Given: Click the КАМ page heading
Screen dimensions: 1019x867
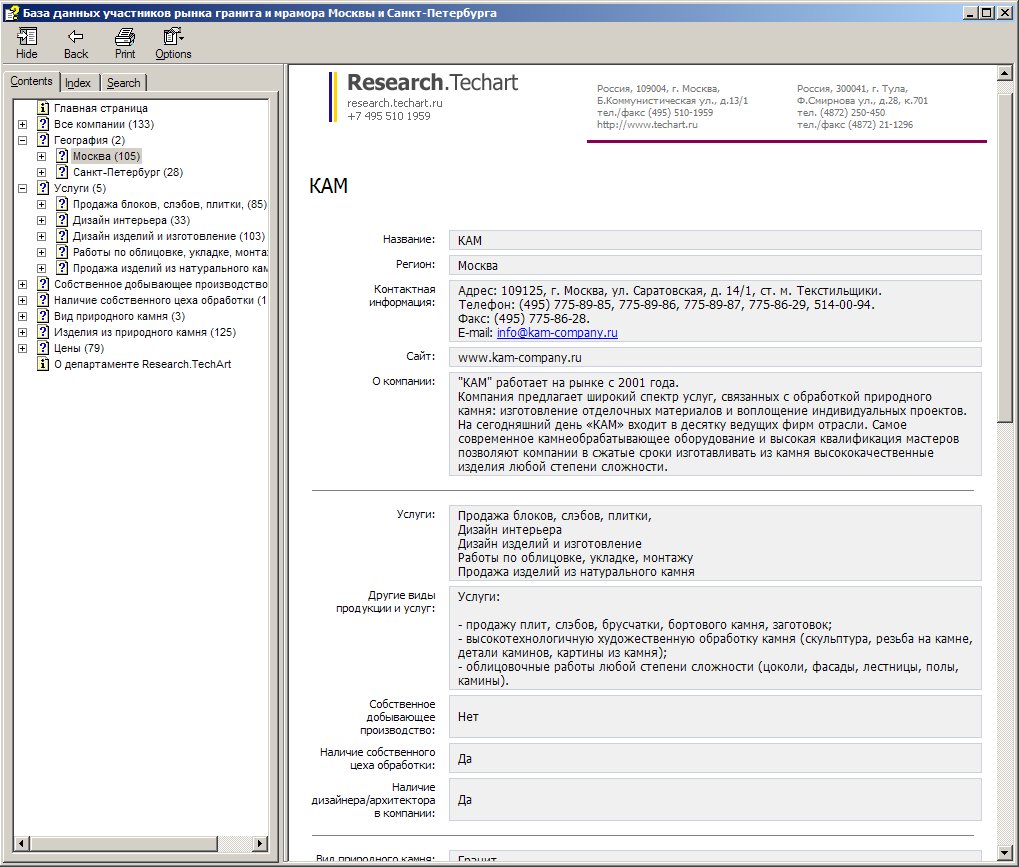Looking at the screenshot, I should [328, 186].
